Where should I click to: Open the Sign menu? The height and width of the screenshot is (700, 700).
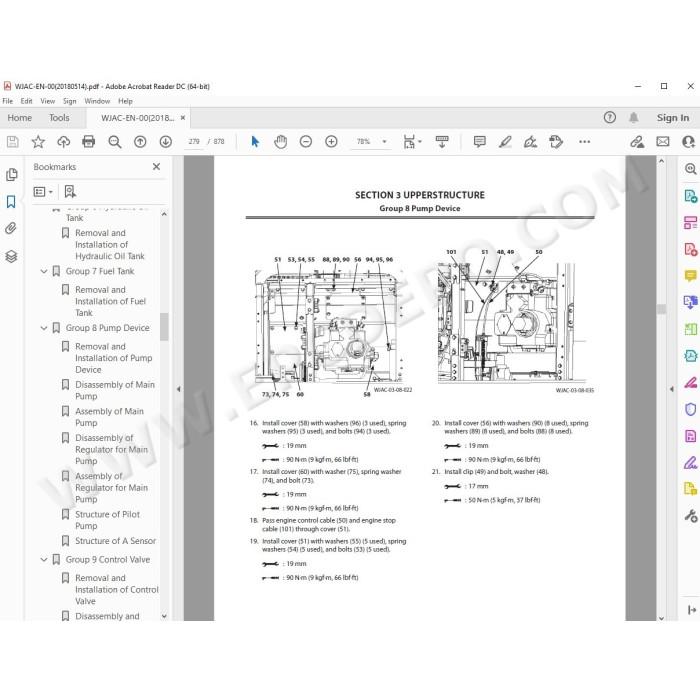point(70,101)
